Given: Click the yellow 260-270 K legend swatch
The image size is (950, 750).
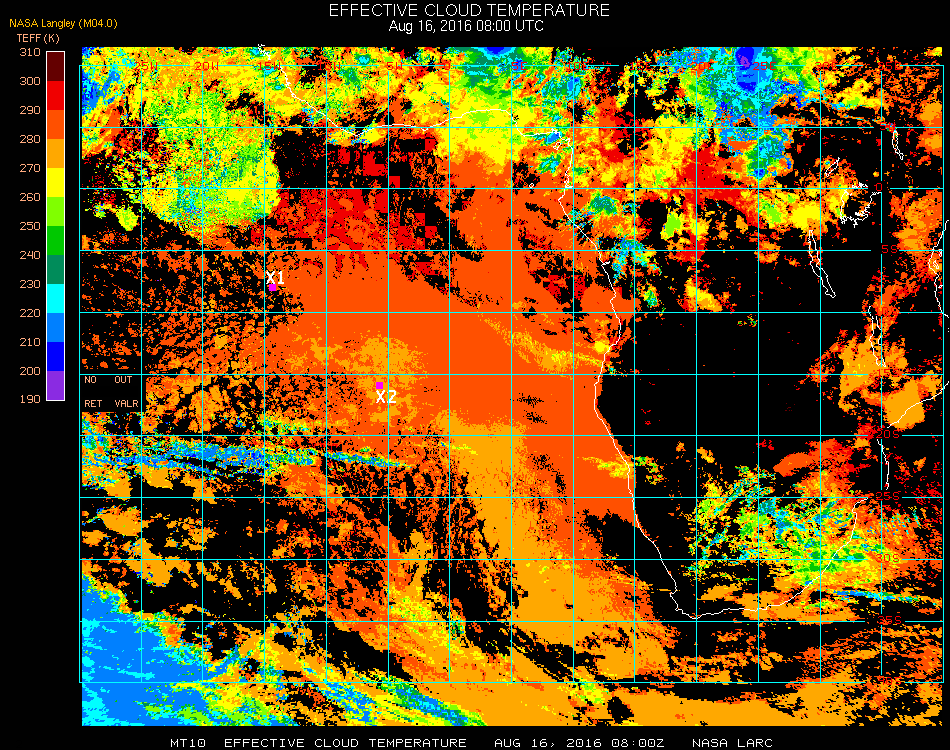Looking at the screenshot, I should [55, 182].
